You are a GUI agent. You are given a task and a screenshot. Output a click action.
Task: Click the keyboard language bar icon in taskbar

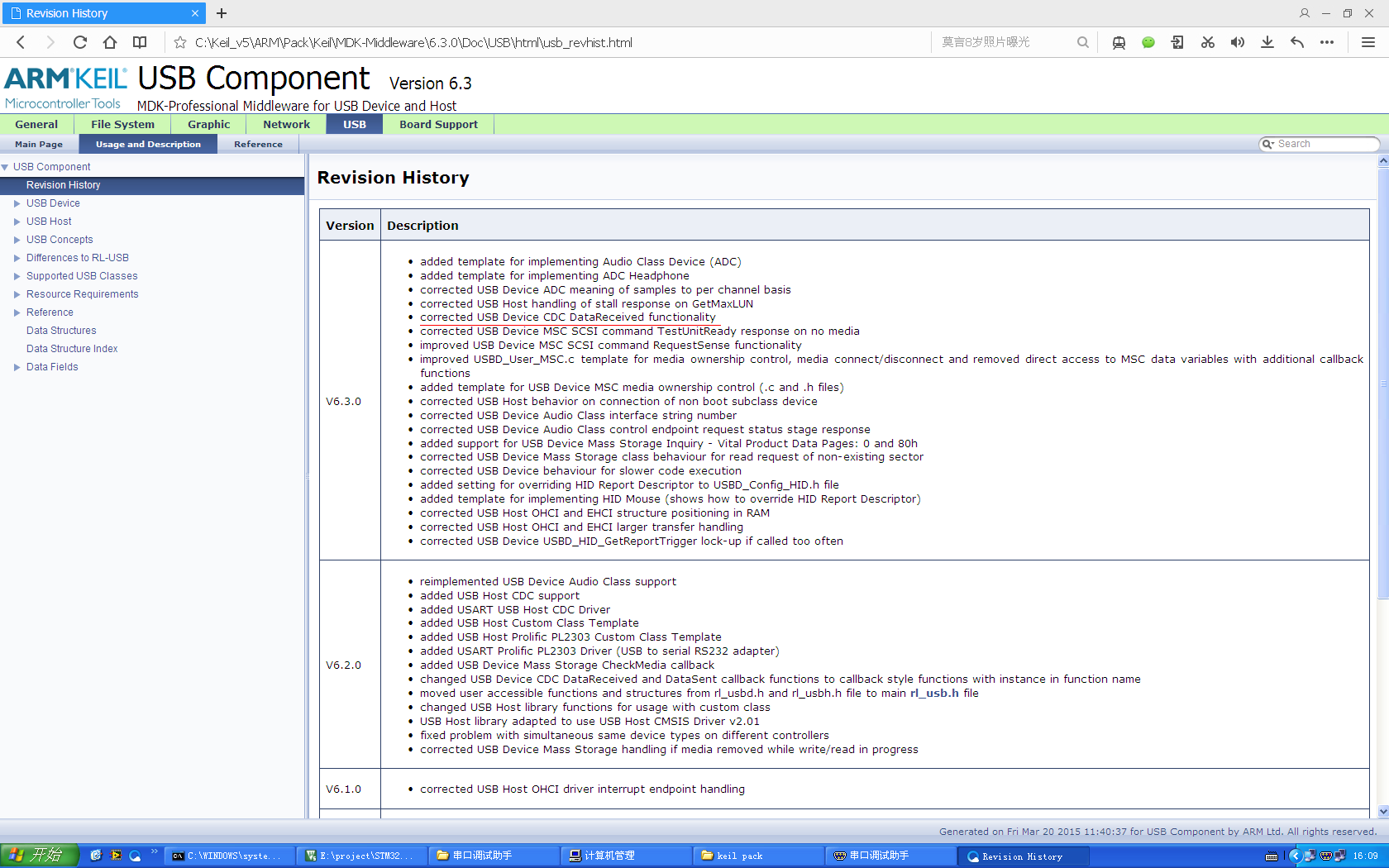[x=1272, y=856]
